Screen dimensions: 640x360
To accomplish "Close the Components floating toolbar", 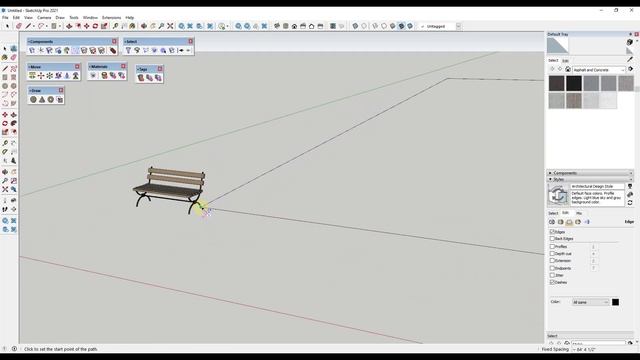I will [114, 41].
